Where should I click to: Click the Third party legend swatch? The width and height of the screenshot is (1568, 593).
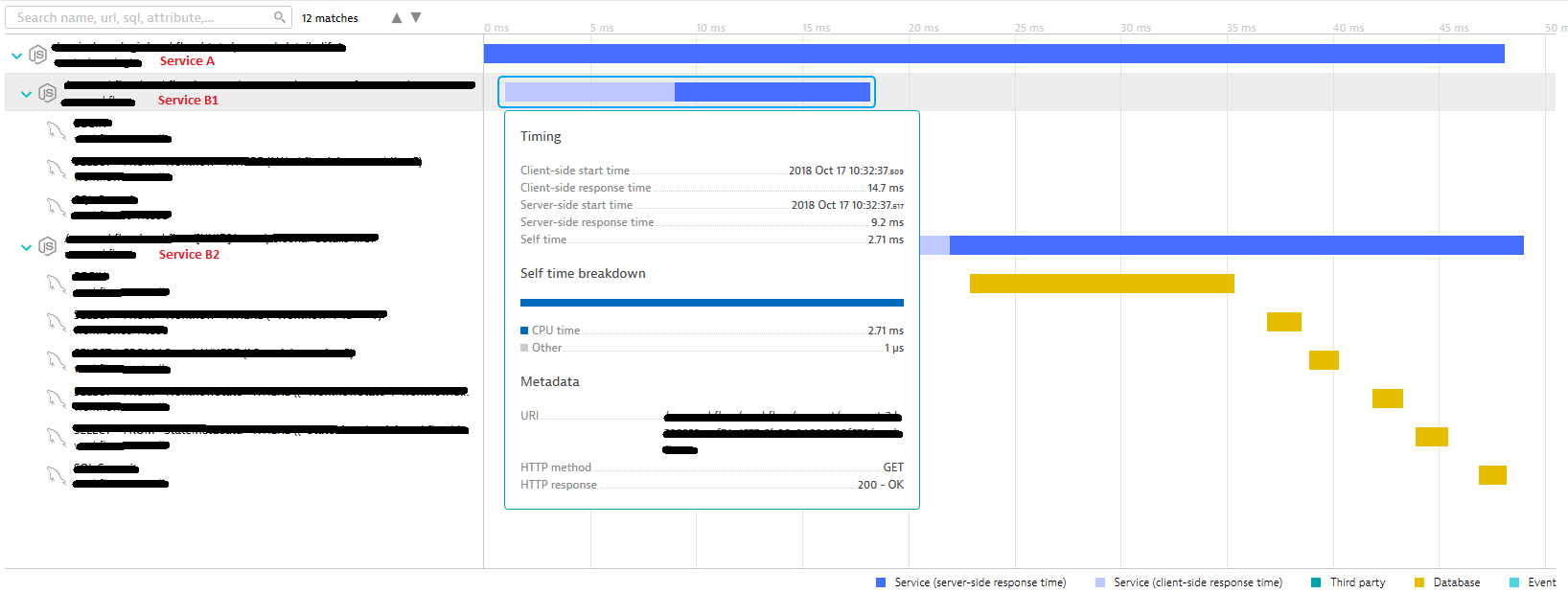click(x=1316, y=582)
